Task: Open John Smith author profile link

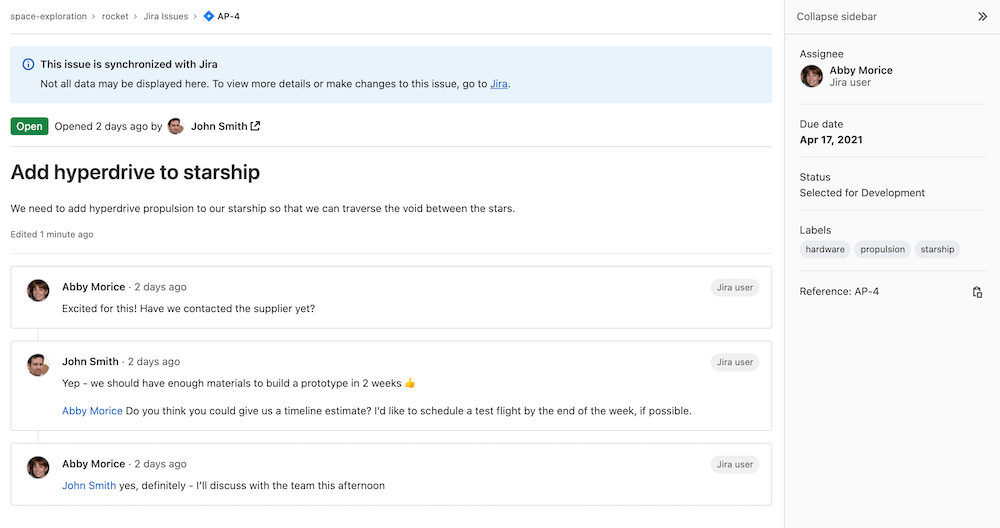Action: (x=219, y=127)
